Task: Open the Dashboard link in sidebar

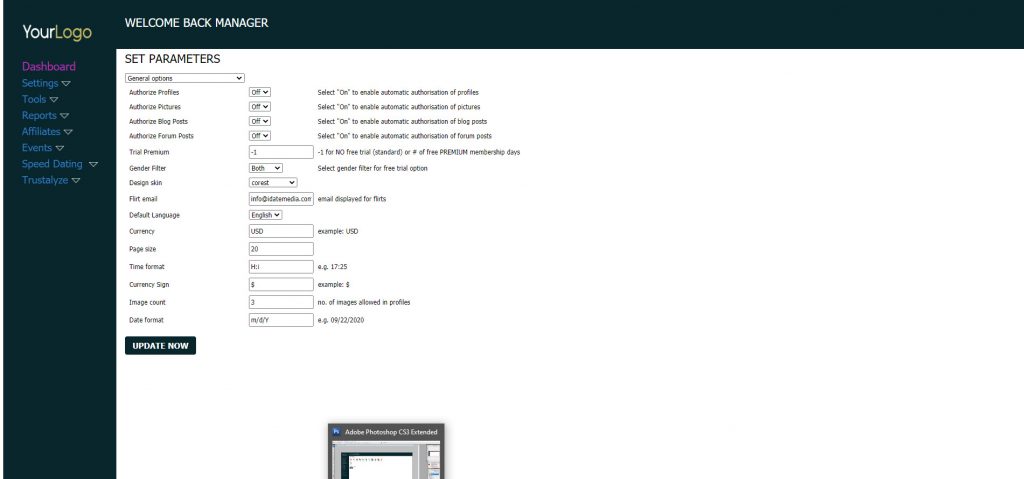Action: 49,67
